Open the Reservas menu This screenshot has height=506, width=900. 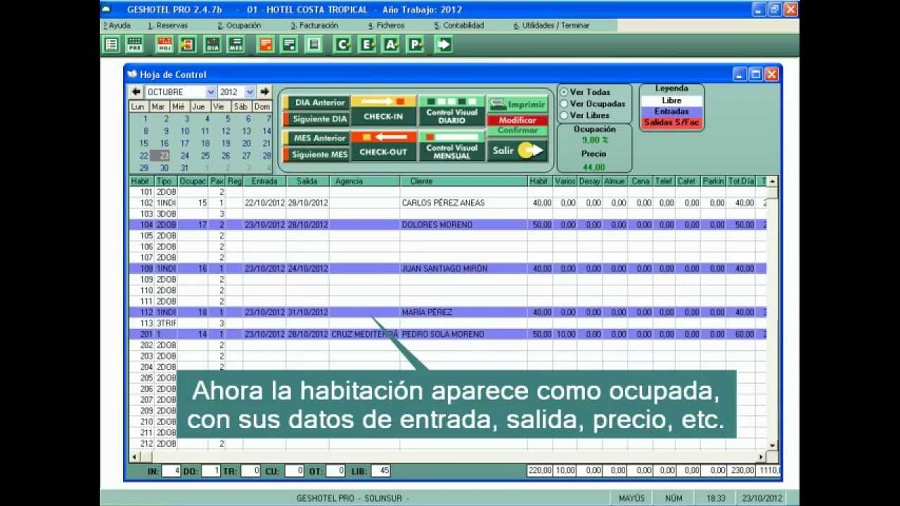(168, 25)
